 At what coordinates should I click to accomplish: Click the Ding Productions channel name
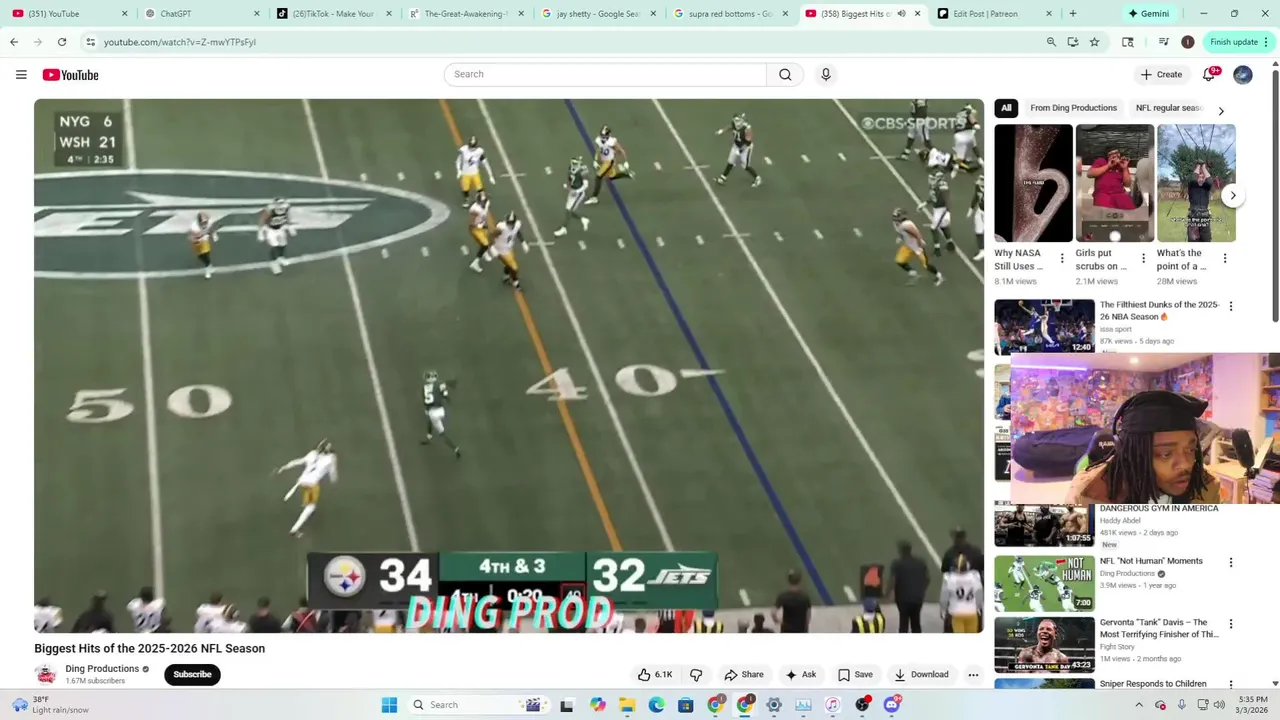click(102, 669)
